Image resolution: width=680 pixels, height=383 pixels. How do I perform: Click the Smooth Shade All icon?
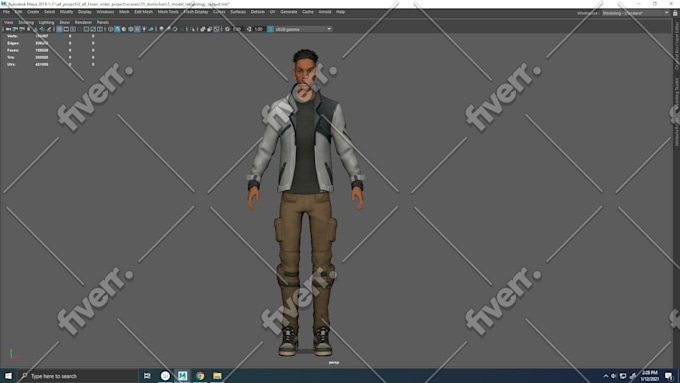coord(117,29)
